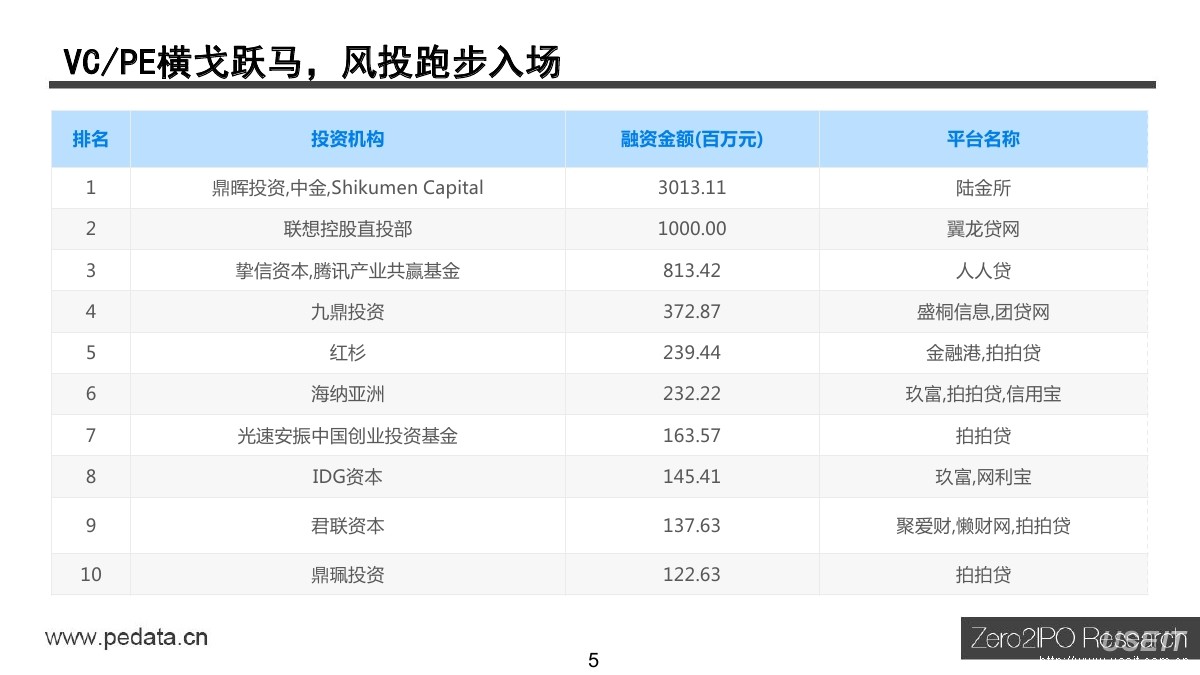Image resolution: width=1200 pixels, height=675 pixels.
Task: Select the '红杉' investor cell
Action: [x=347, y=353]
